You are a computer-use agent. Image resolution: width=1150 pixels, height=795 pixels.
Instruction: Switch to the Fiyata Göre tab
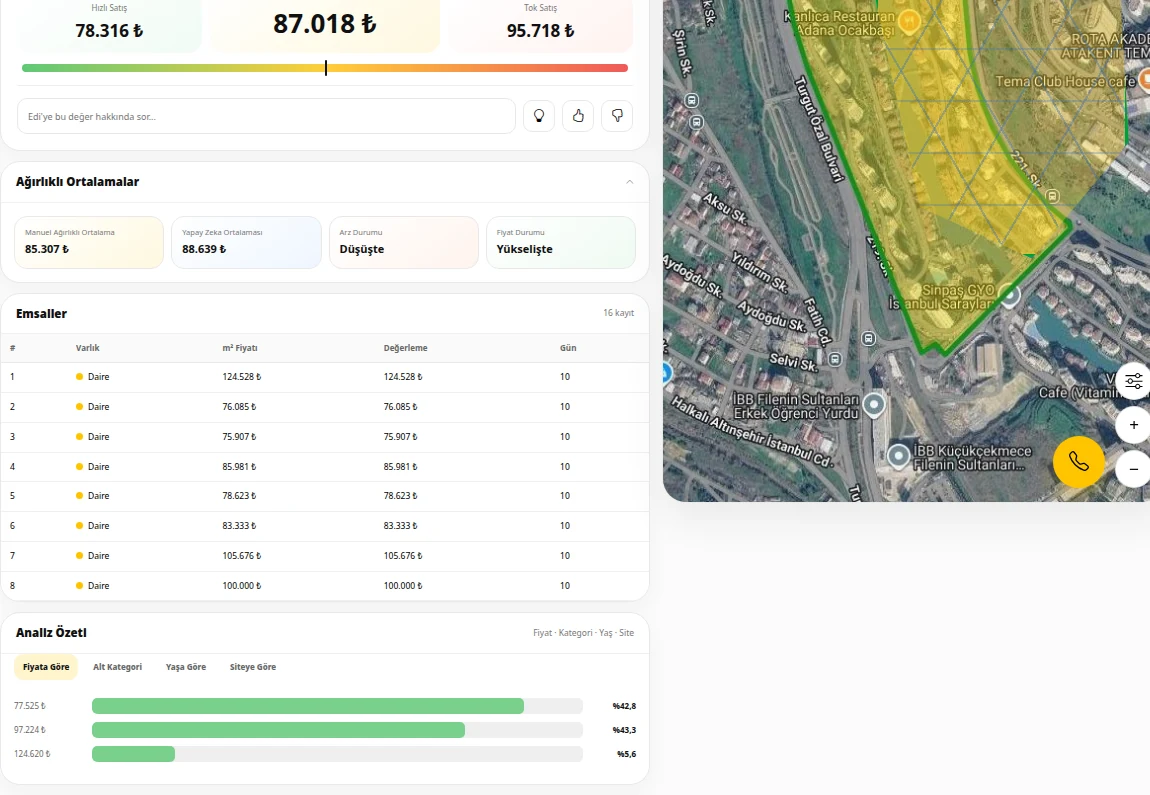point(45,667)
